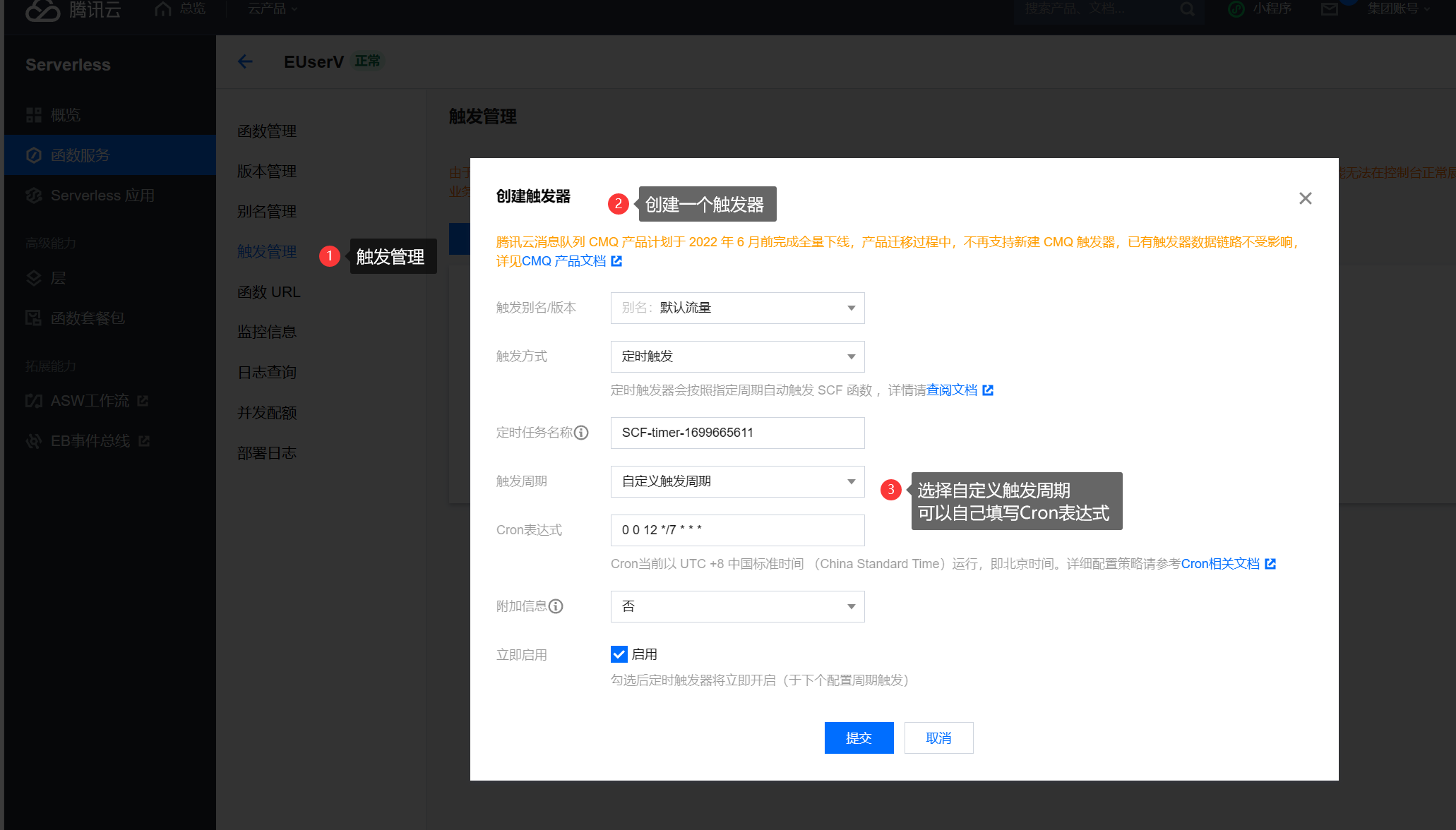This screenshot has height=830, width=1456.
Task: Select 触发管理 in the function menu
Action: coord(267,252)
